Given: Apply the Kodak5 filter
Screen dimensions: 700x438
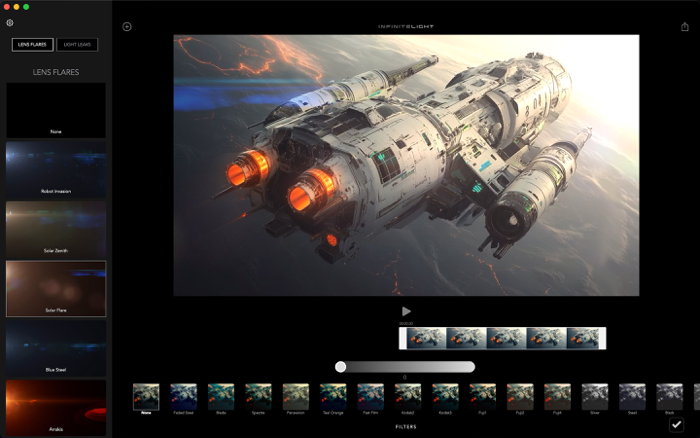Looking at the screenshot, I should [x=445, y=396].
